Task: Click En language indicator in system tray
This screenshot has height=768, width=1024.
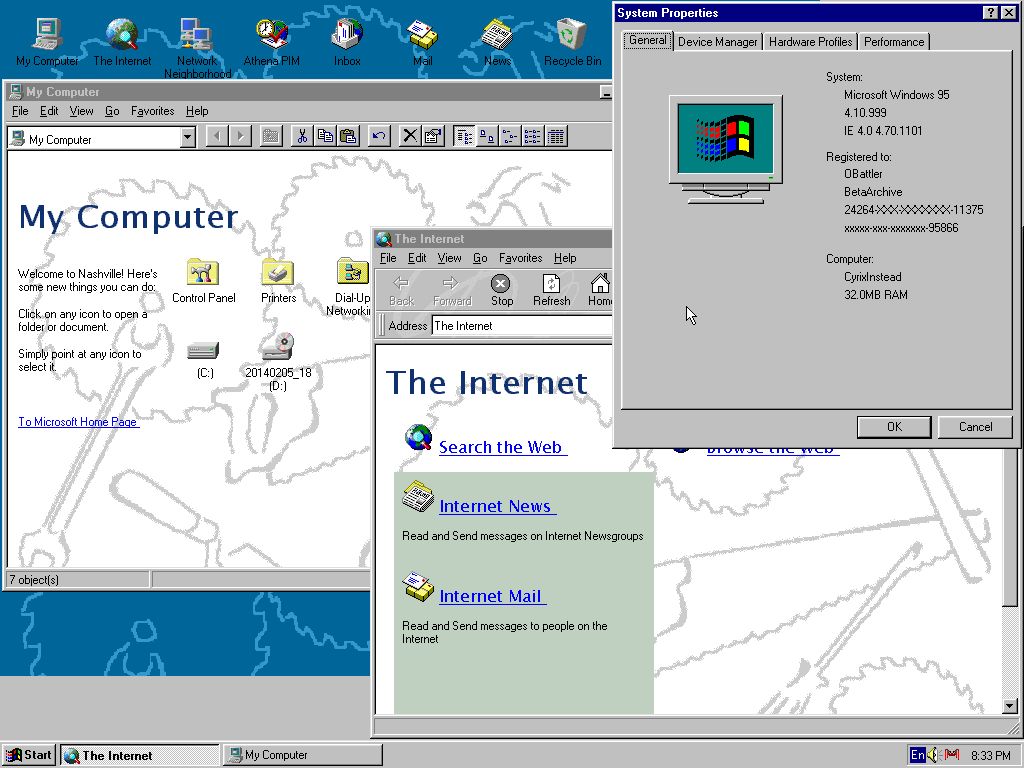Action: (x=917, y=755)
